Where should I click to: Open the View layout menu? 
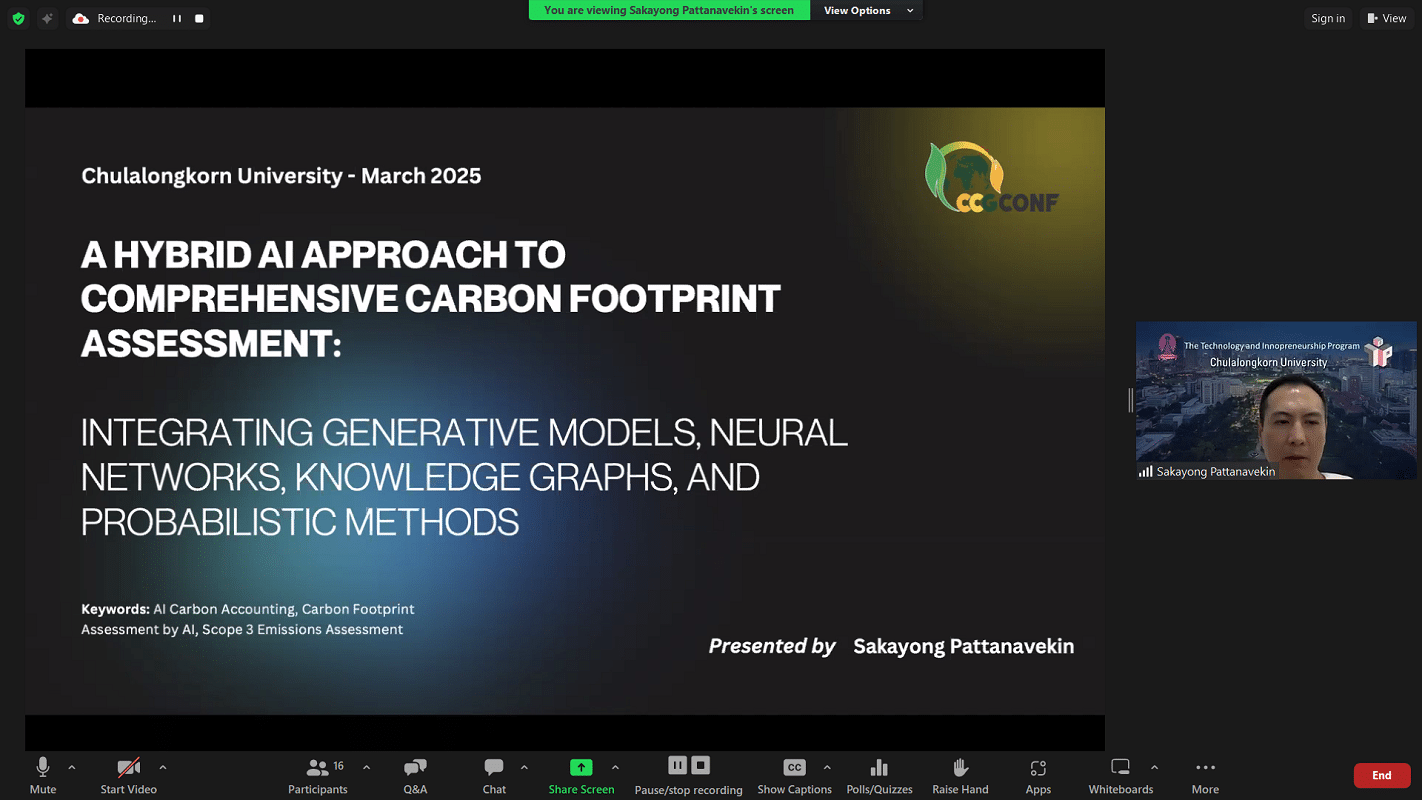pyautogui.click(x=1386, y=18)
